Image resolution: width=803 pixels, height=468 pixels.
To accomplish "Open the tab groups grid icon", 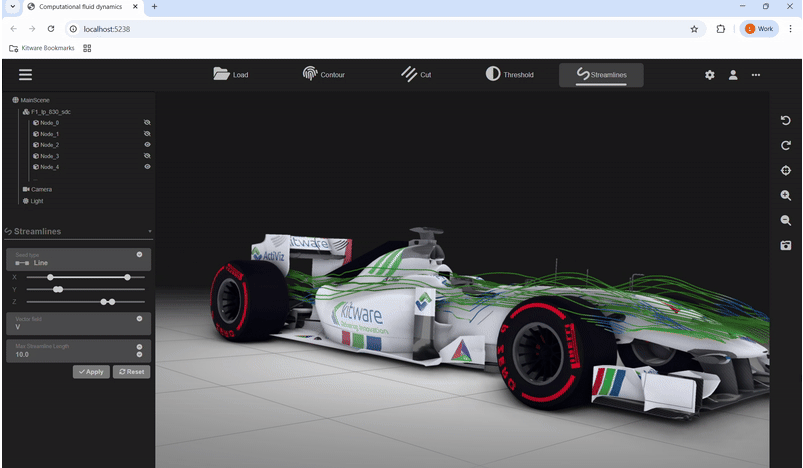I will tap(87, 48).
